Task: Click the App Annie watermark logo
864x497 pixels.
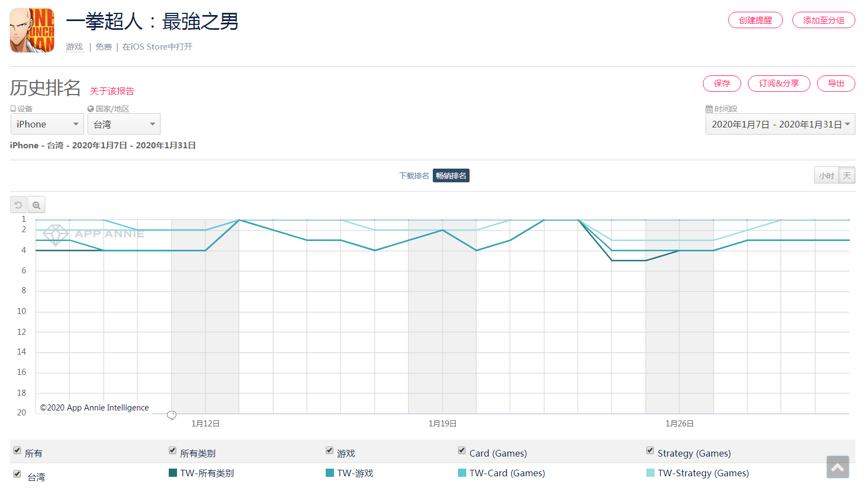Action: (56, 233)
